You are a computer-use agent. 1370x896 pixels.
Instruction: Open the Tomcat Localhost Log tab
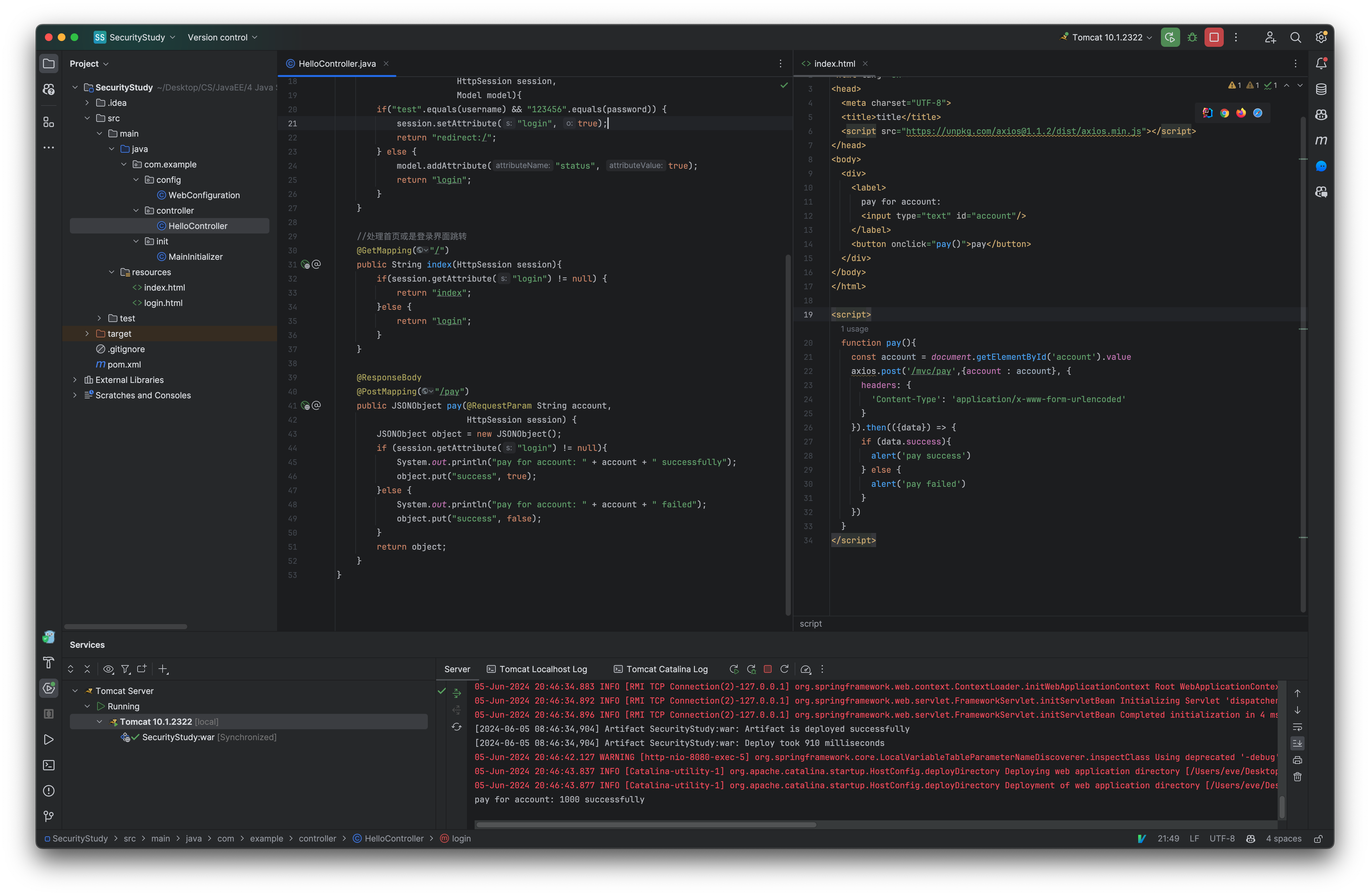click(x=537, y=669)
